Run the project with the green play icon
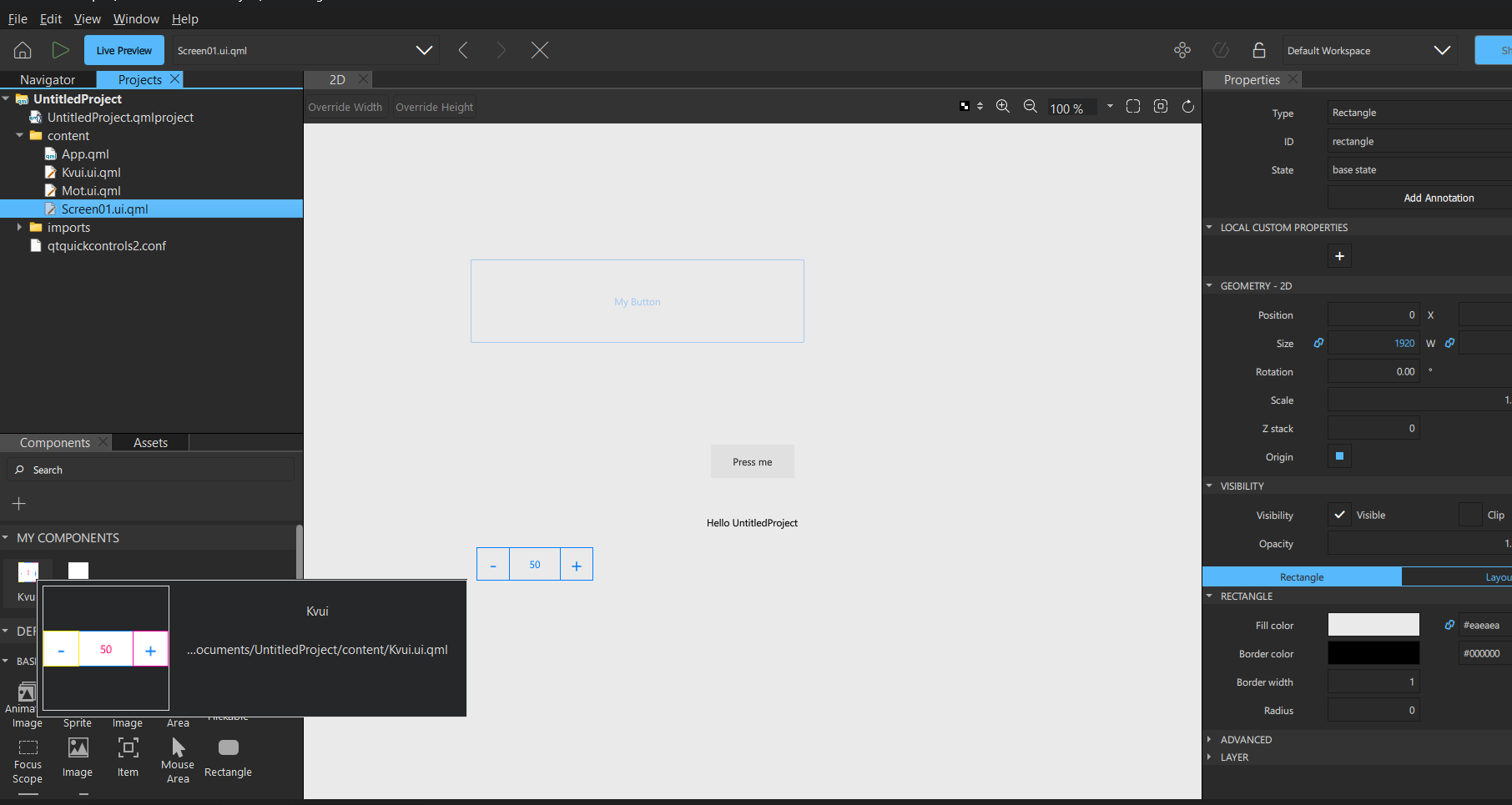Viewport: 1512px width, 805px height. point(60,50)
